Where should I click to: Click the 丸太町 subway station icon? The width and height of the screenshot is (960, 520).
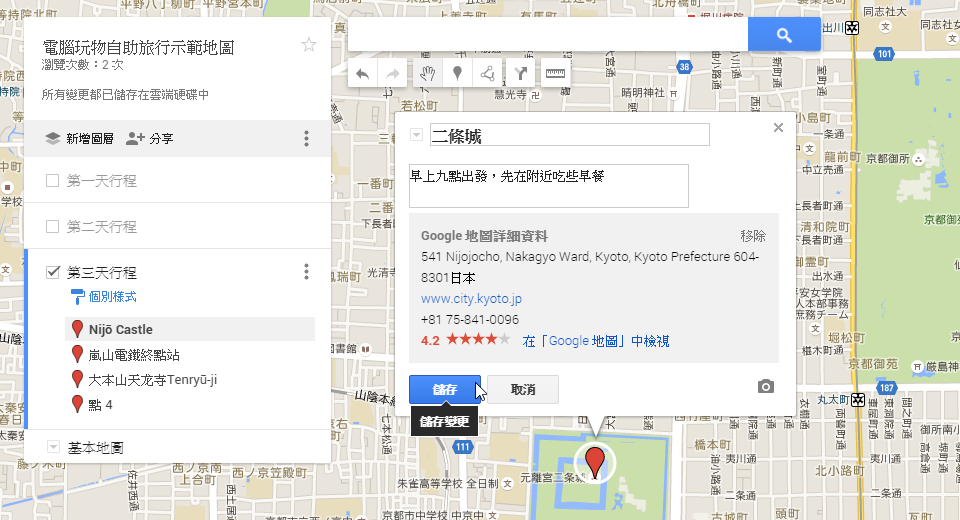point(858,400)
